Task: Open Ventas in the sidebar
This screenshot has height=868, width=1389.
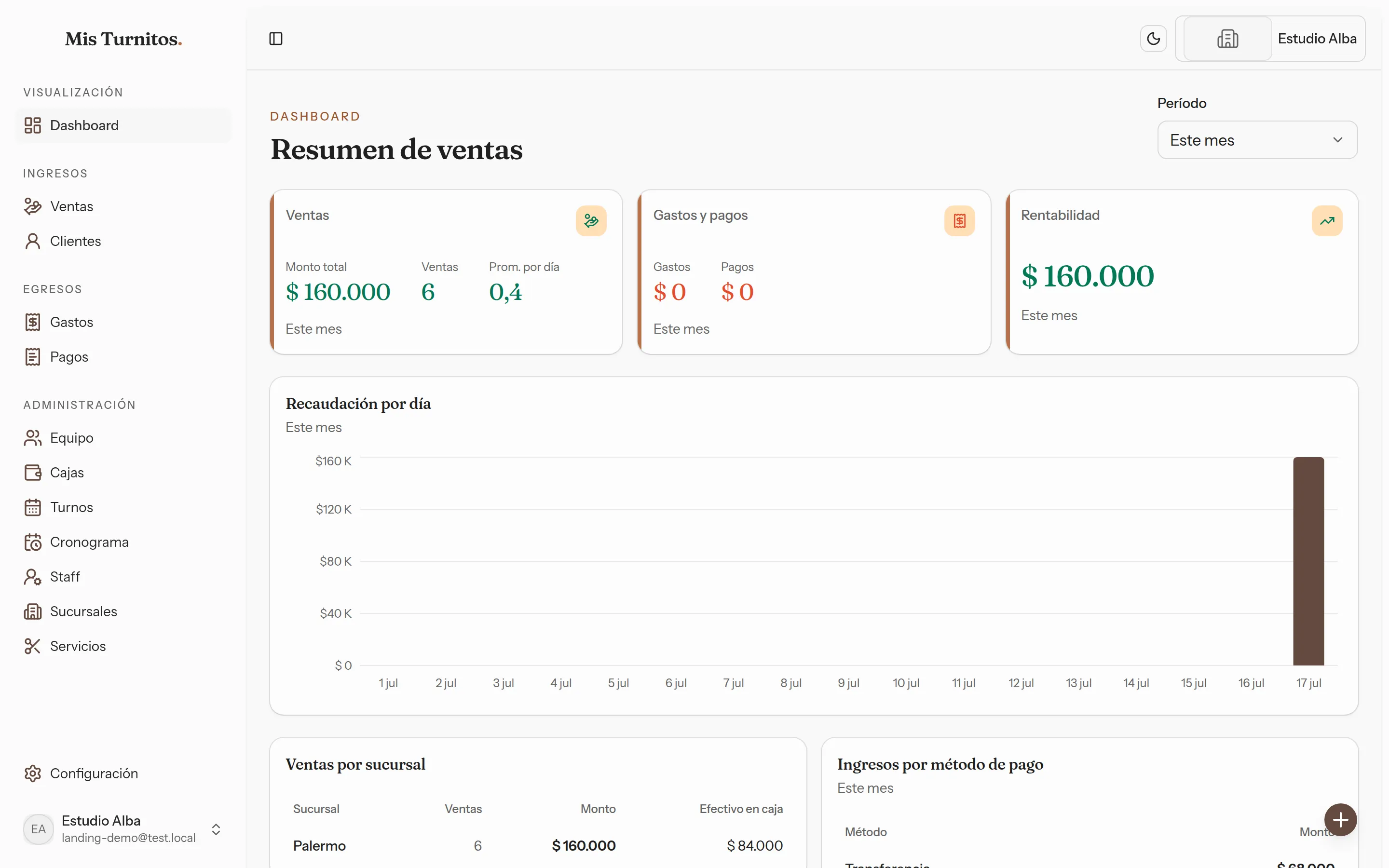Action: [124, 206]
